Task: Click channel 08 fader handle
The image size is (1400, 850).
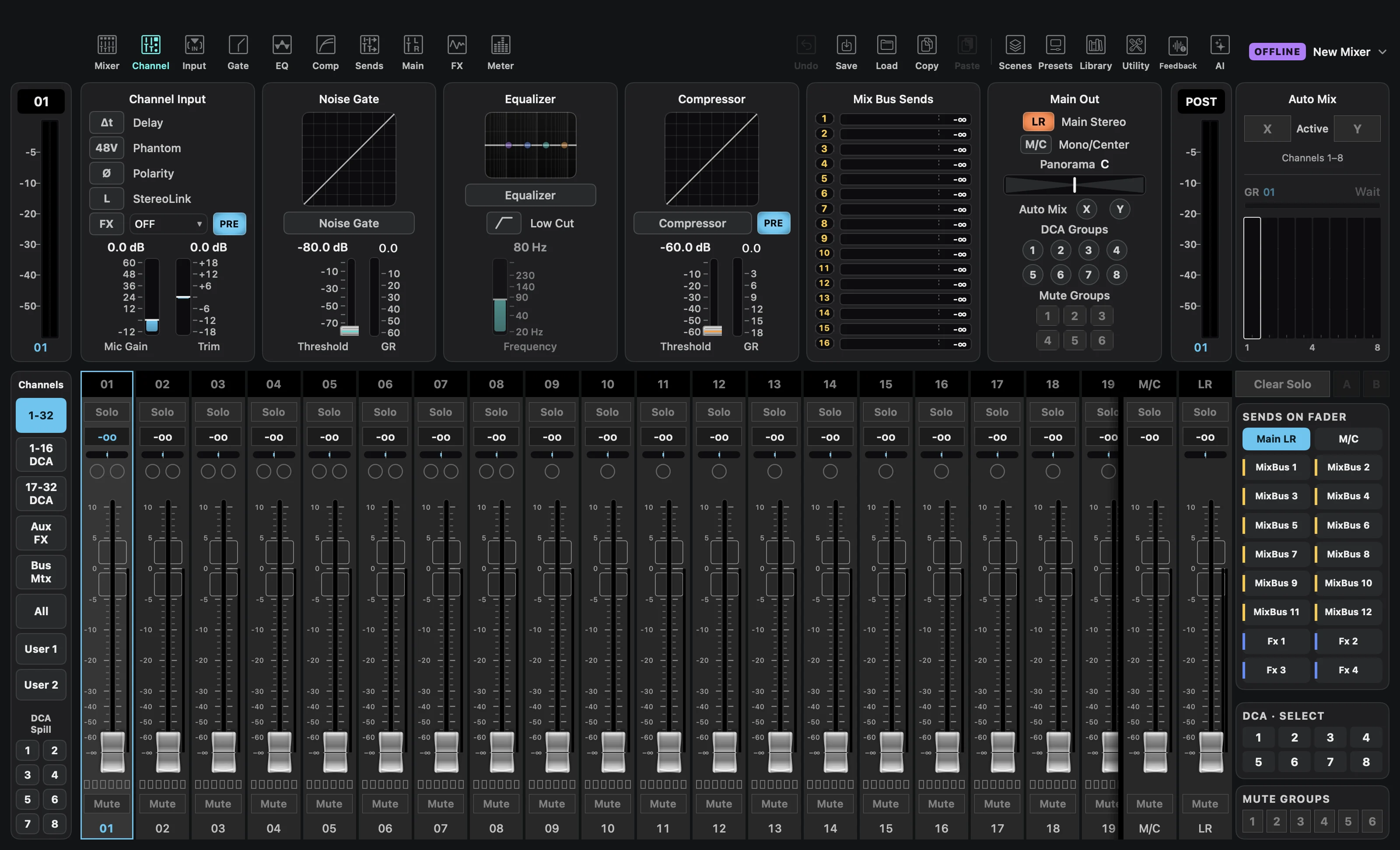Action: [x=501, y=752]
